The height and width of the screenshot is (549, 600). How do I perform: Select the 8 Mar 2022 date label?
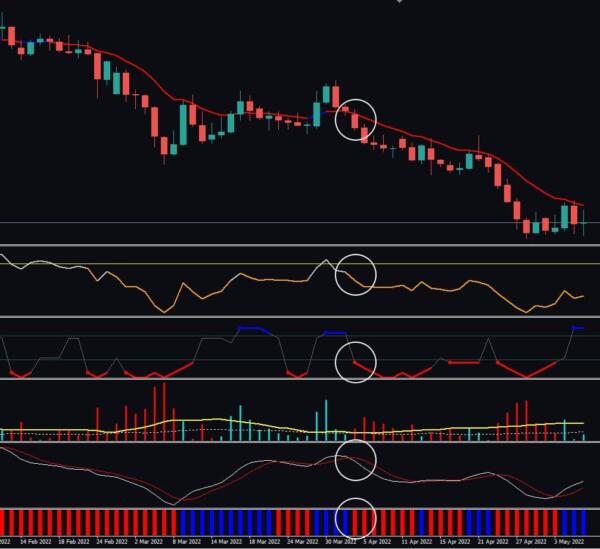[x=186, y=542]
